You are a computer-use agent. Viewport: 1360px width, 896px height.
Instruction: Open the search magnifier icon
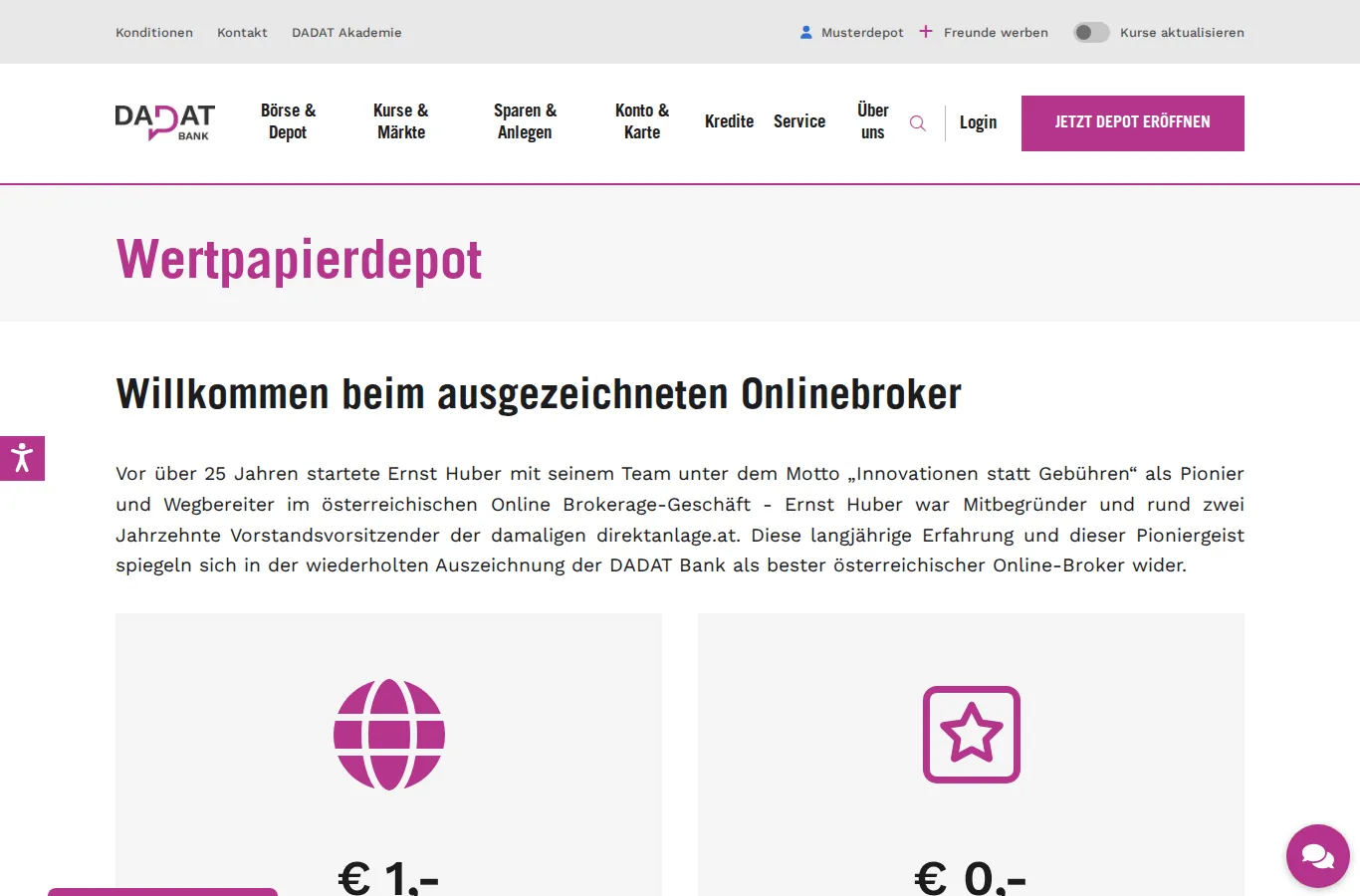(x=918, y=123)
